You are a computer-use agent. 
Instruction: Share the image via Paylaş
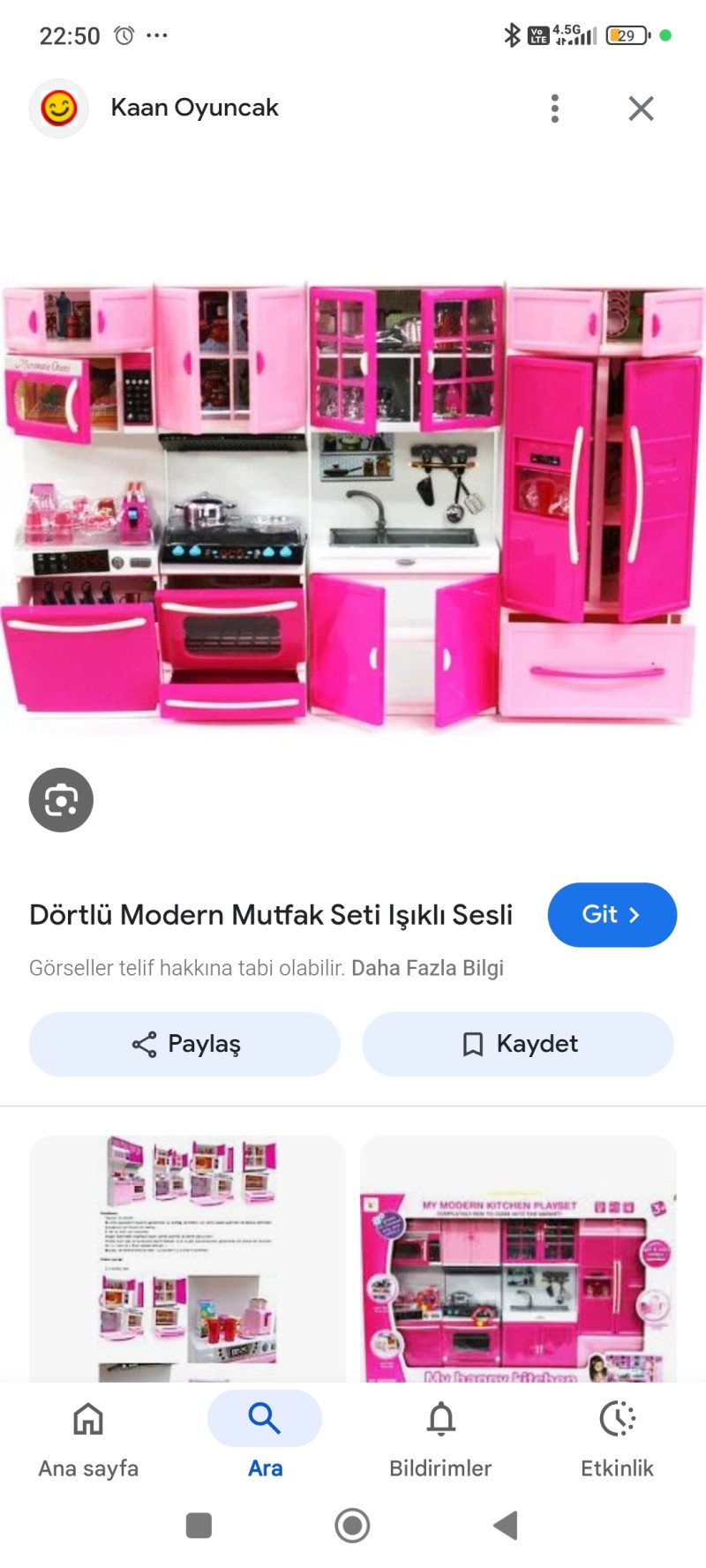pos(184,1044)
